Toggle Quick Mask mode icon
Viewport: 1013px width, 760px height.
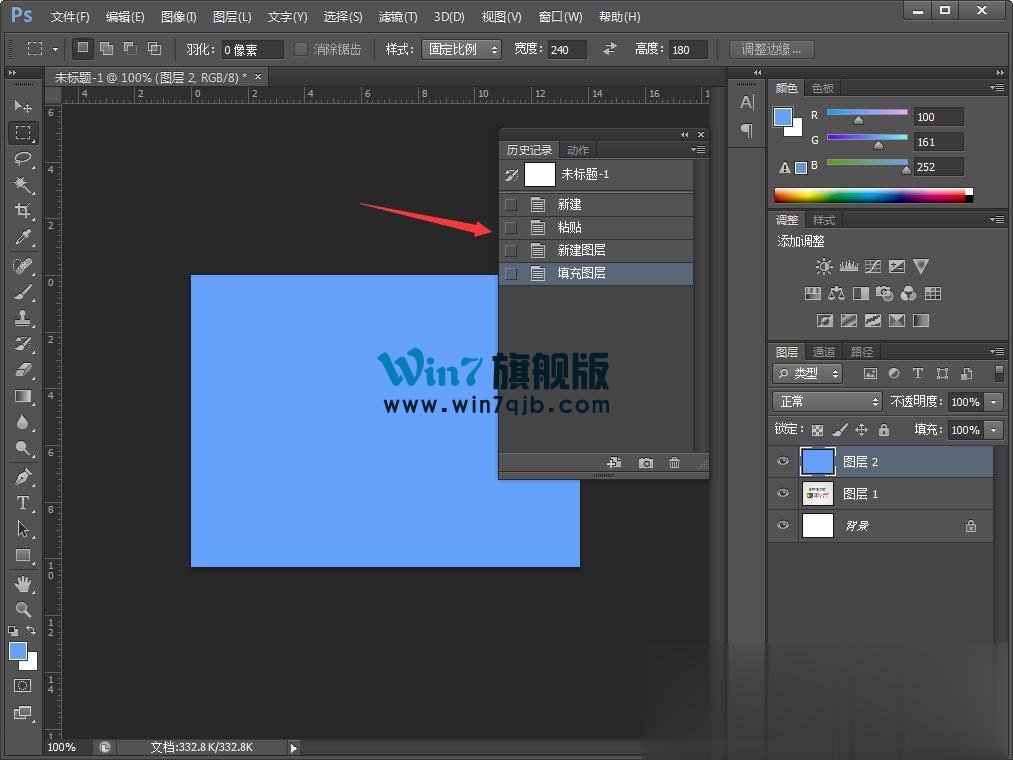[x=23, y=686]
